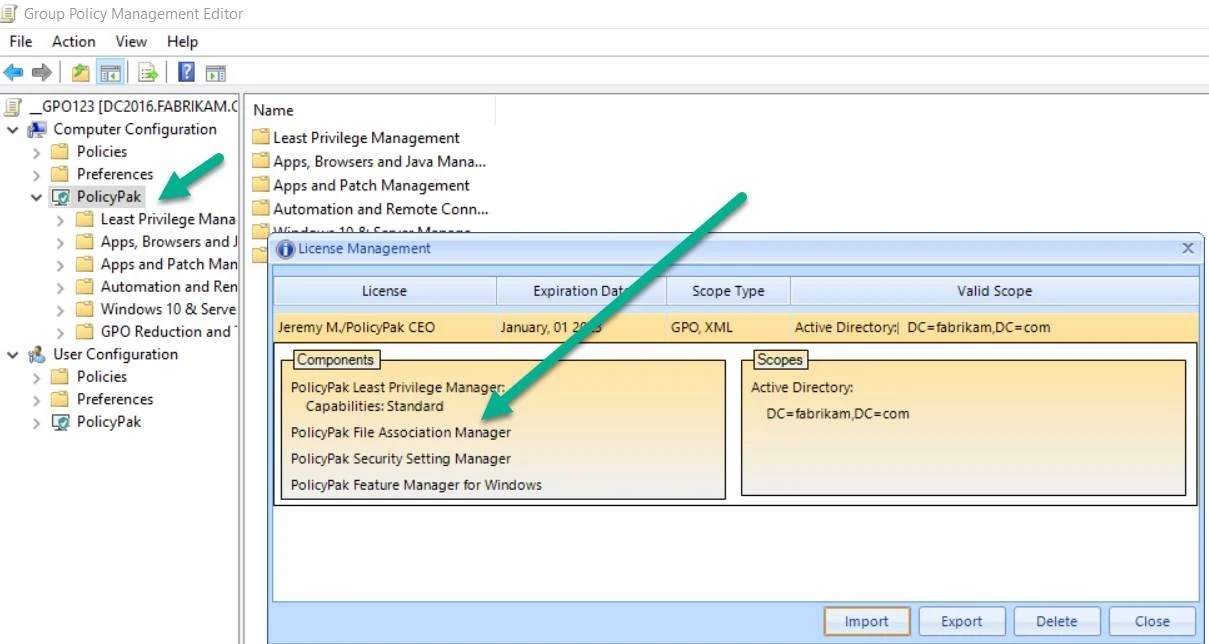Collapse the Computer Configuration tree node
Image resolution: width=1209 pixels, height=644 pixels.
pos(13,130)
